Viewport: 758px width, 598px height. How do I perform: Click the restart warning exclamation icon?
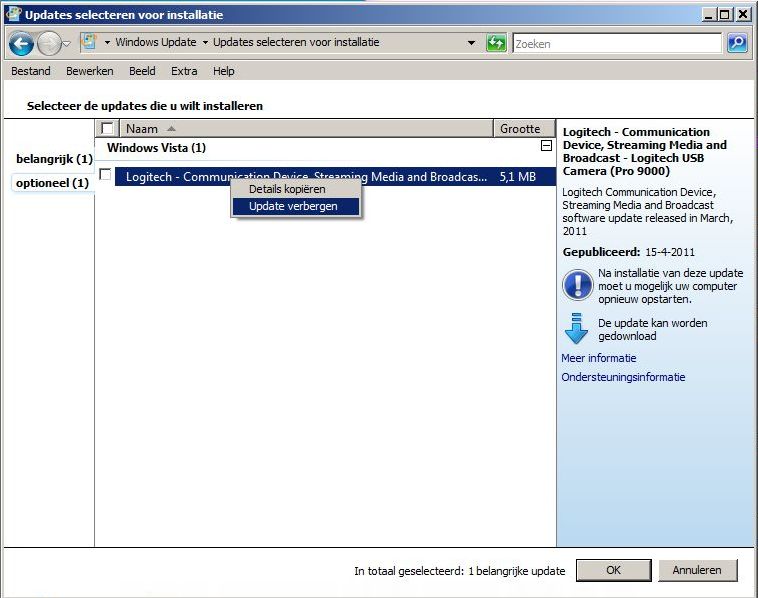coord(577,284)
